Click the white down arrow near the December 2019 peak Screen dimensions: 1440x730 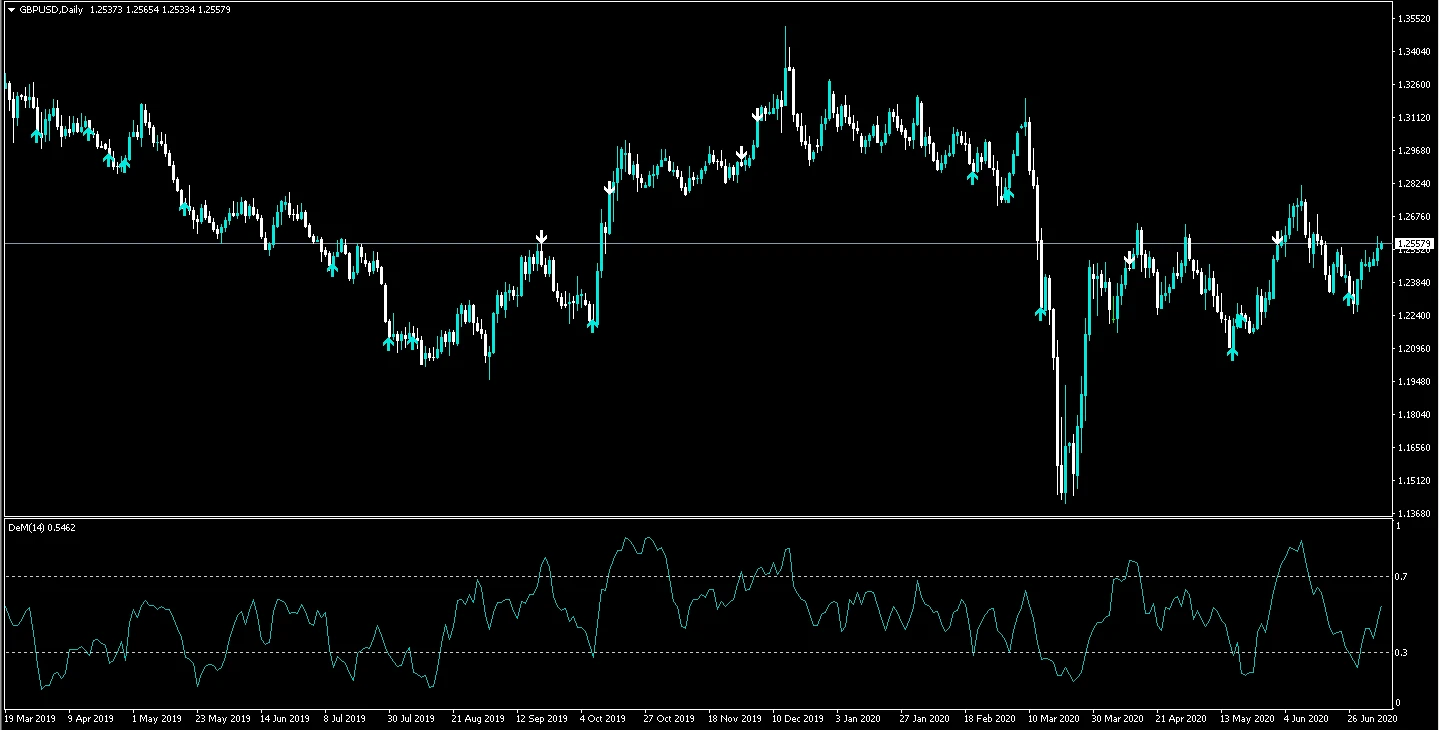pyautogui.click(x=758, y=116)
